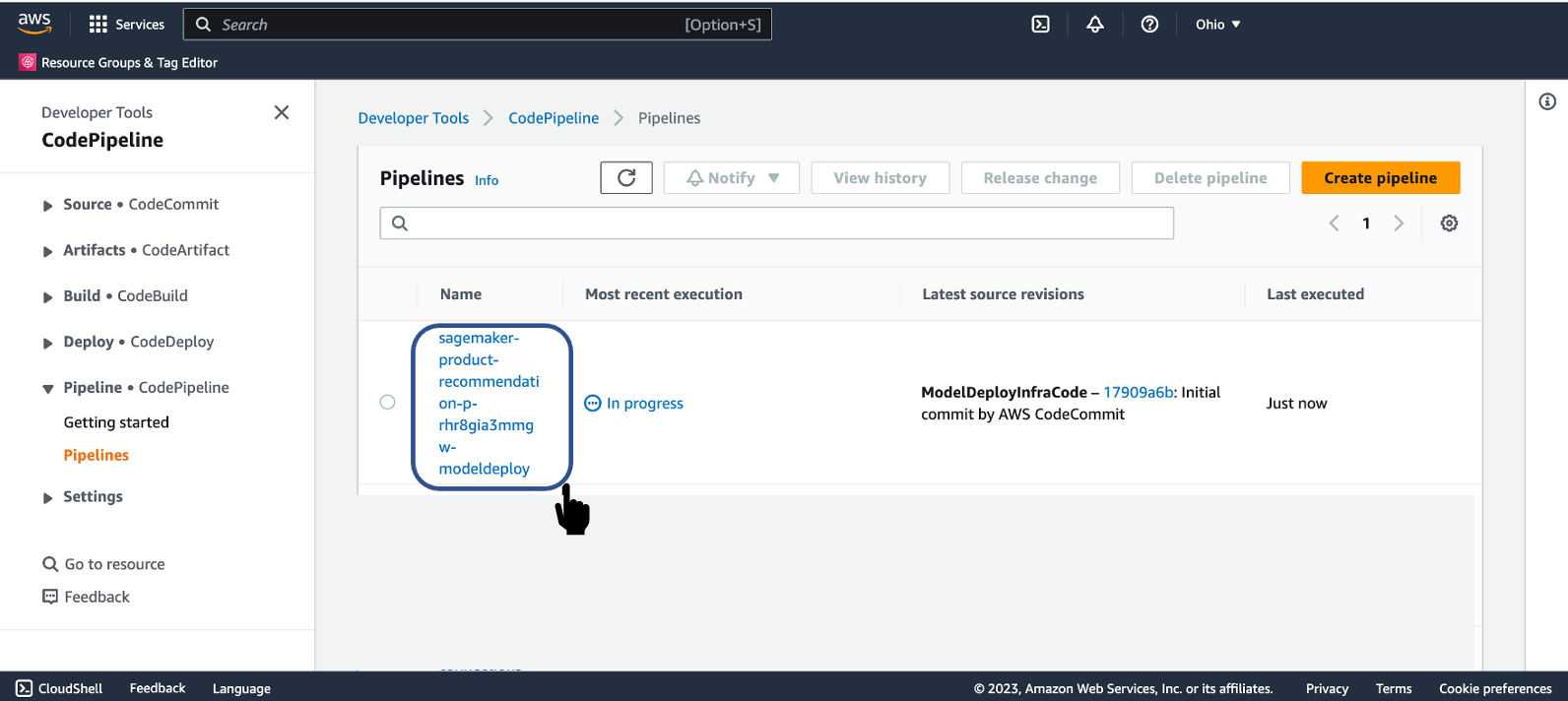Click Go to resource in sidebar
This screenshot has width=1568, height=701.
114,564
